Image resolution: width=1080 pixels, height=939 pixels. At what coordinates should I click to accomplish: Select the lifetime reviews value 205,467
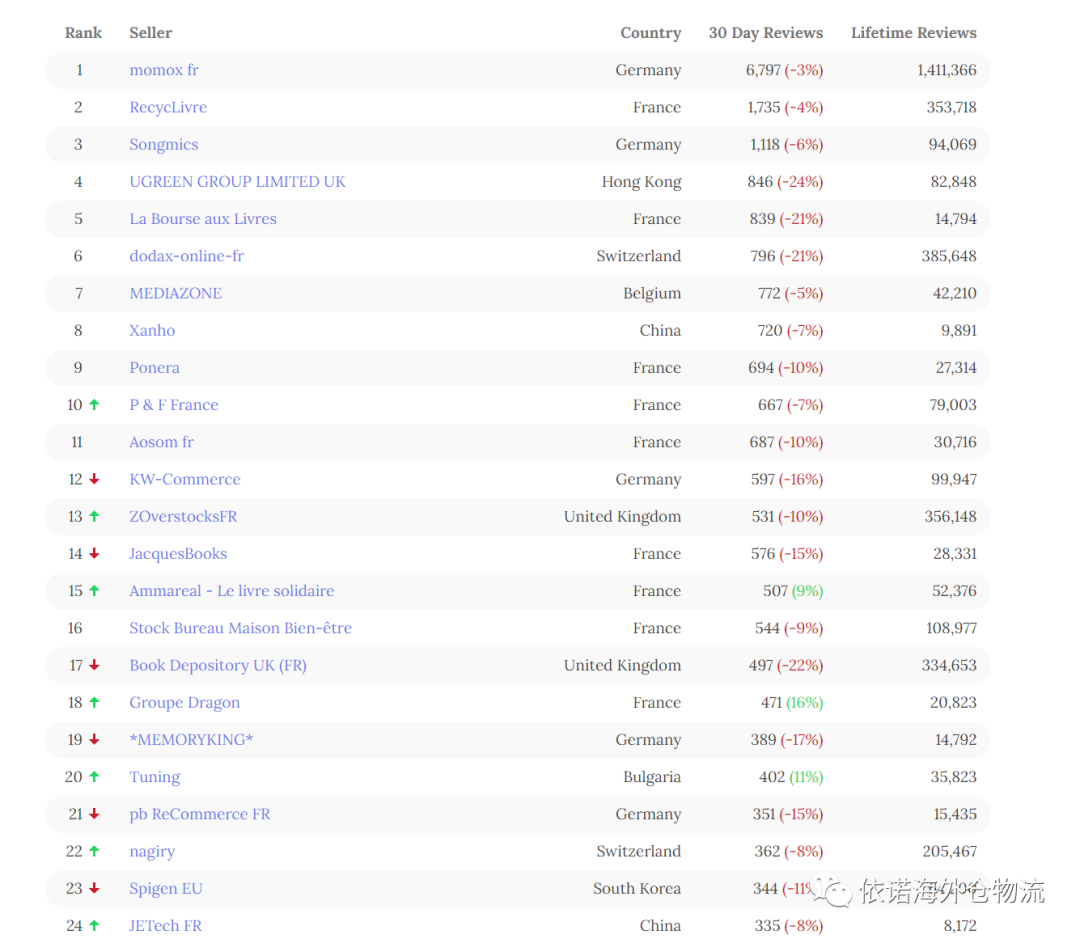point(950,852)
